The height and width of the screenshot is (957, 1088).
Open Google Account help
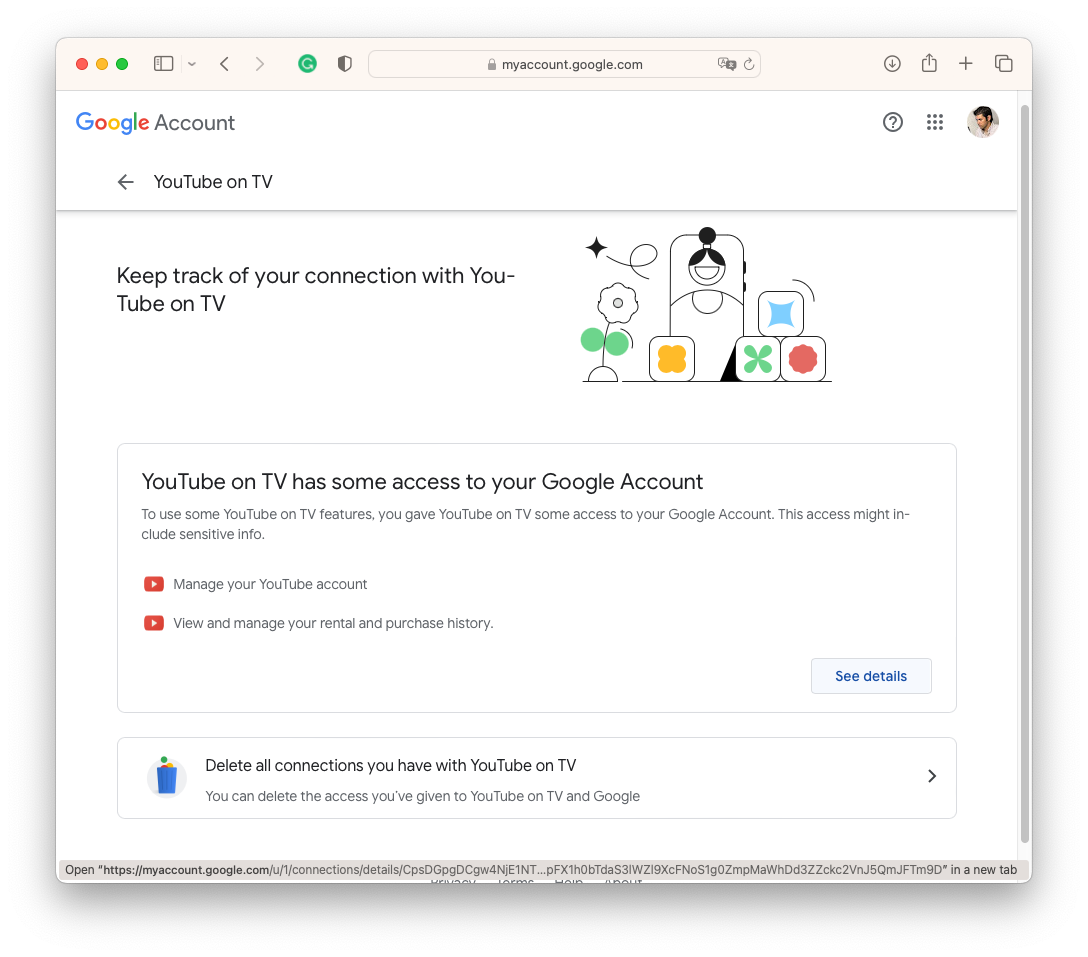point(893,122)
